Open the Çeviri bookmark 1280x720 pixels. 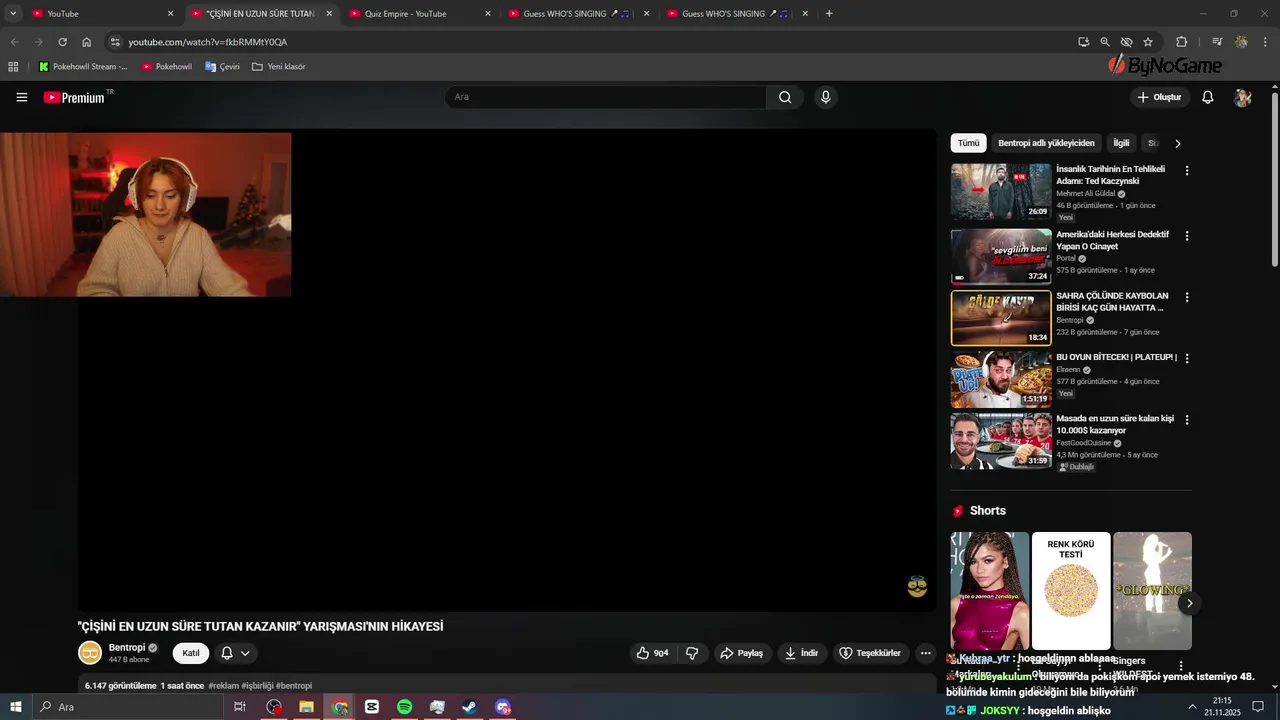pos(222,67)
